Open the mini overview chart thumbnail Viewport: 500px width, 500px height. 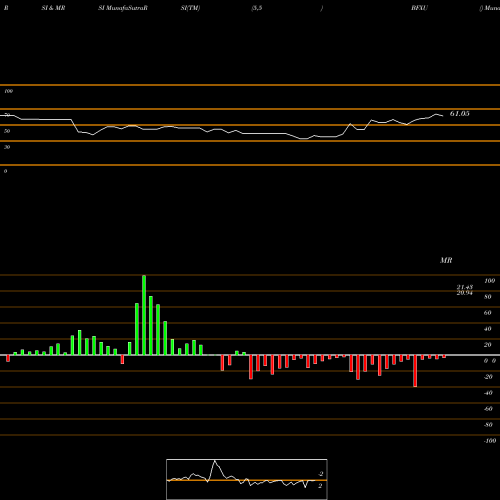click(x=247, y=479)
